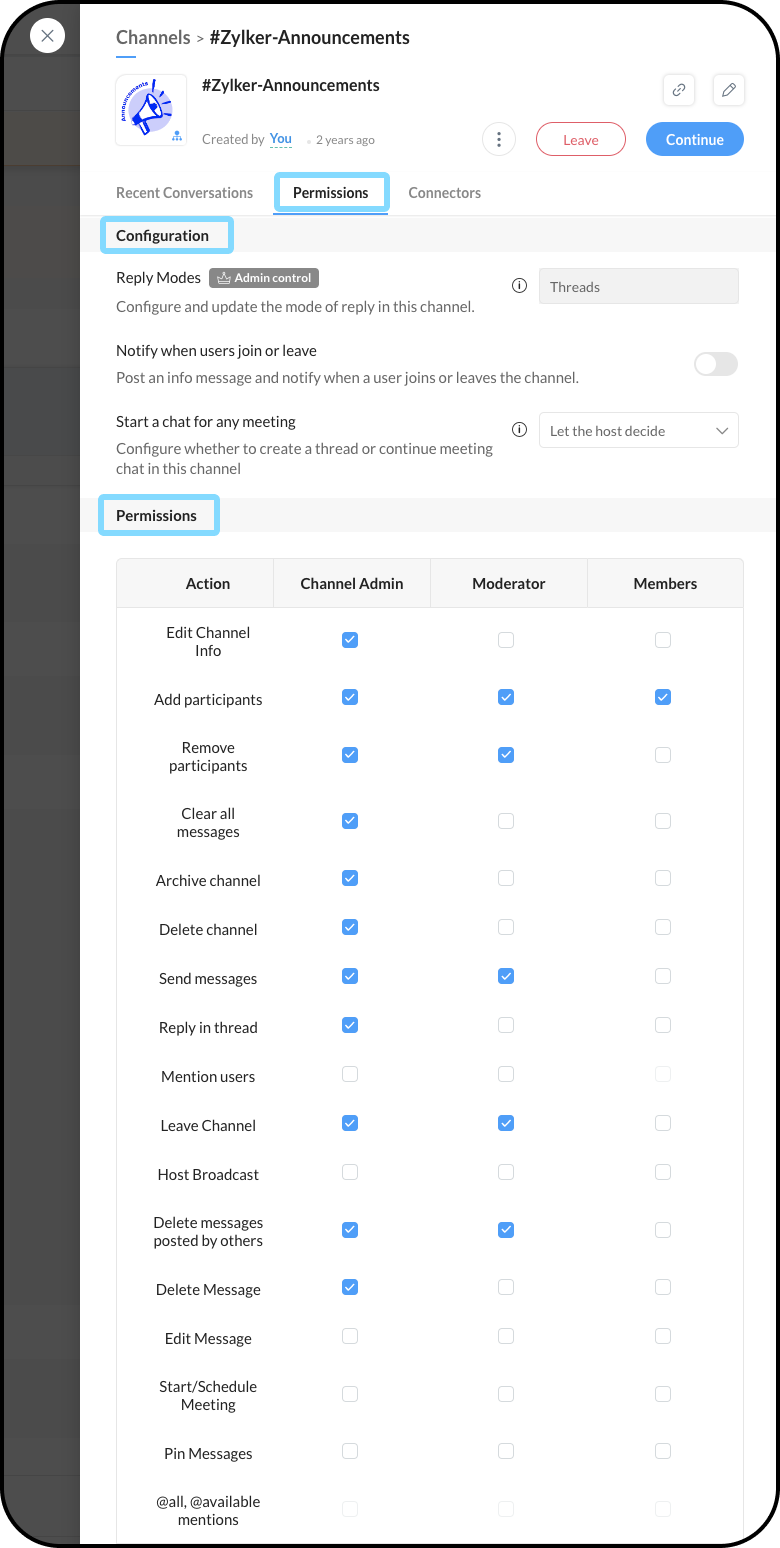Enable Edit Channel Info for Moderator
The image size is (780, 1548).
506,640
